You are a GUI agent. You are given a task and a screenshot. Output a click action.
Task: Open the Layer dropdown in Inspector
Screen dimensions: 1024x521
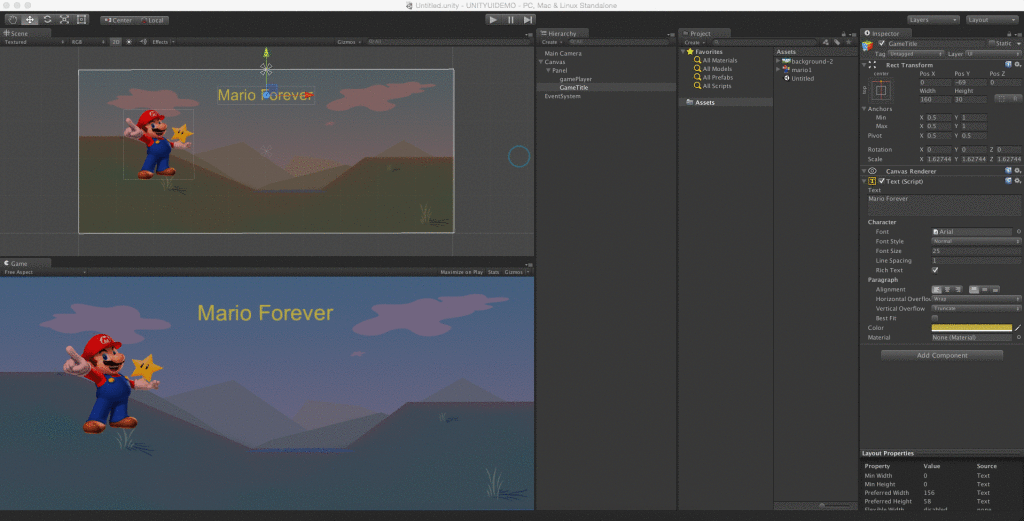pyautogui.click(x=993, y=54)
